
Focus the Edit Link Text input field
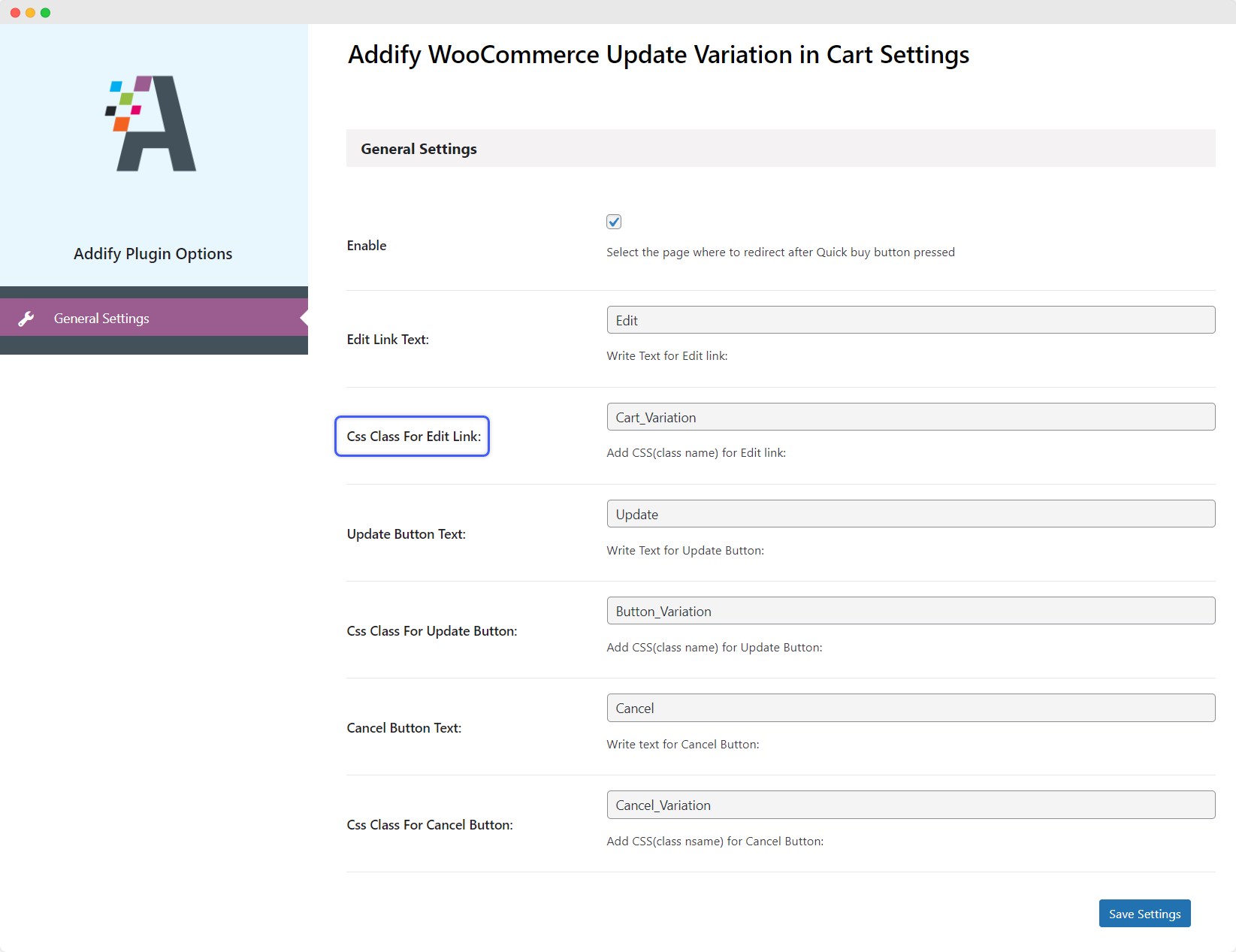[910, 320]
